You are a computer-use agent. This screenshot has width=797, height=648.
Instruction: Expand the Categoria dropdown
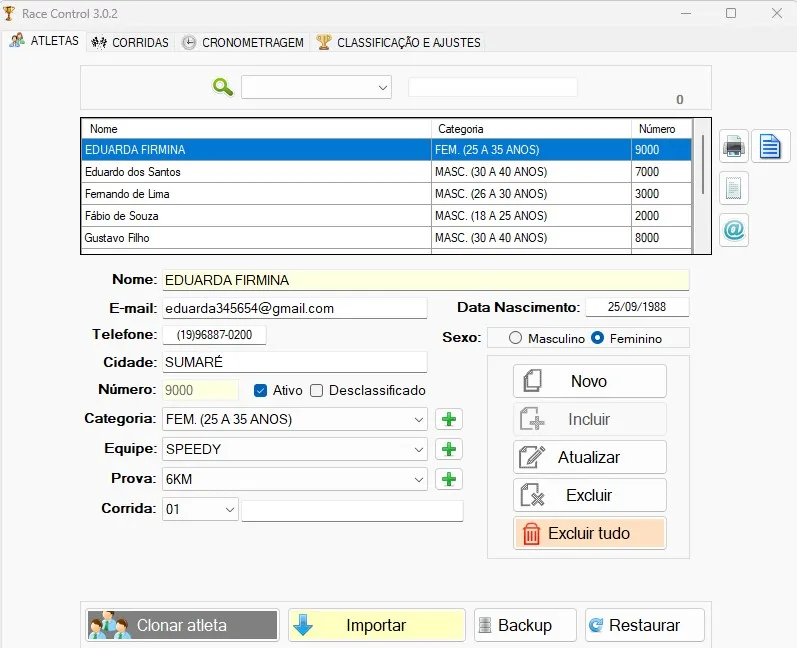[x=417, y=419]
